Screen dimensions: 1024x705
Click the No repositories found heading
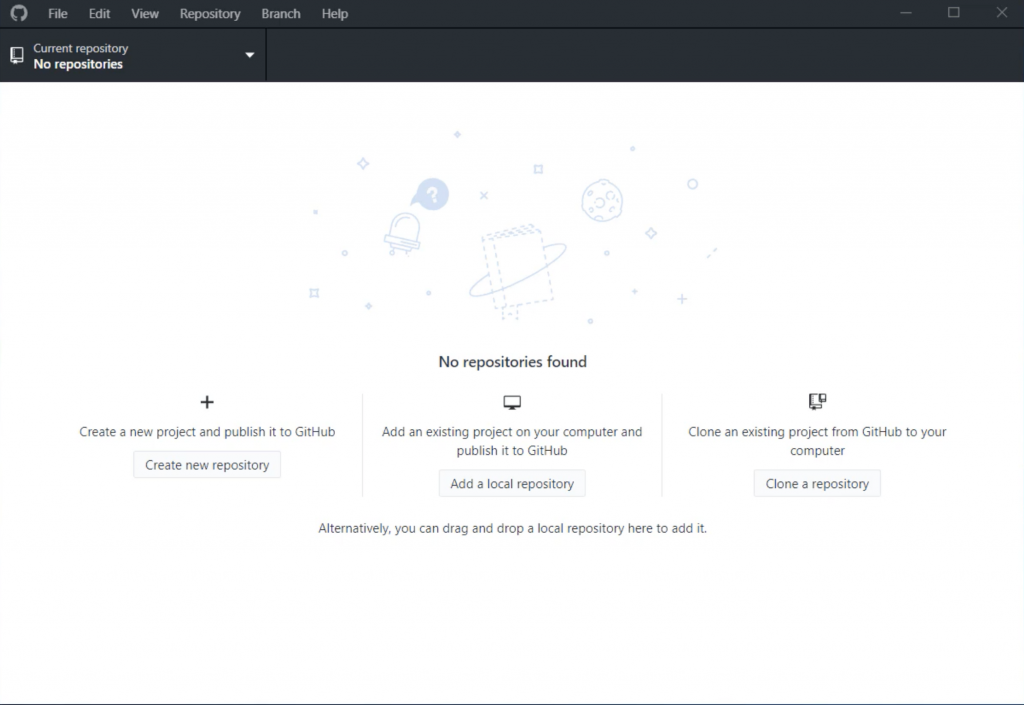point(513,362)
